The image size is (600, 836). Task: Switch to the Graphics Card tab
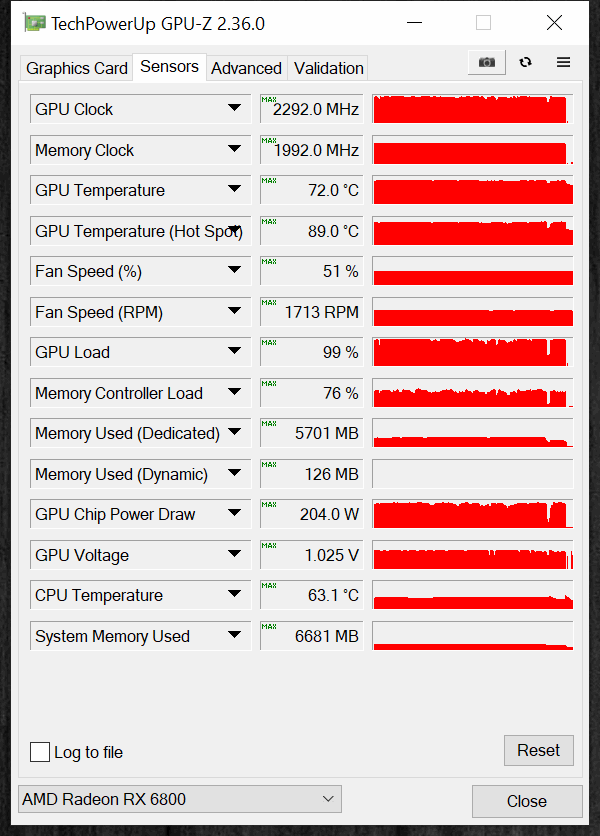point(77,68)
